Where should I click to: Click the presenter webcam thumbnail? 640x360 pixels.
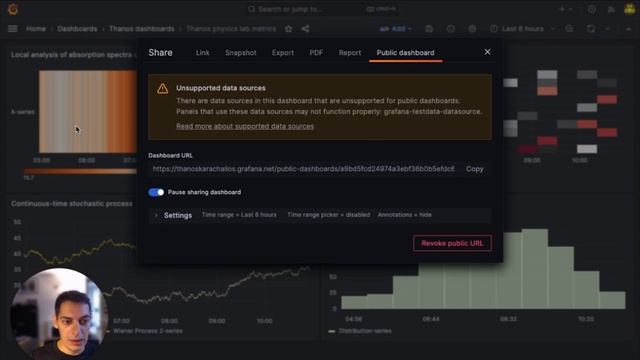click(x=60, y=313)
